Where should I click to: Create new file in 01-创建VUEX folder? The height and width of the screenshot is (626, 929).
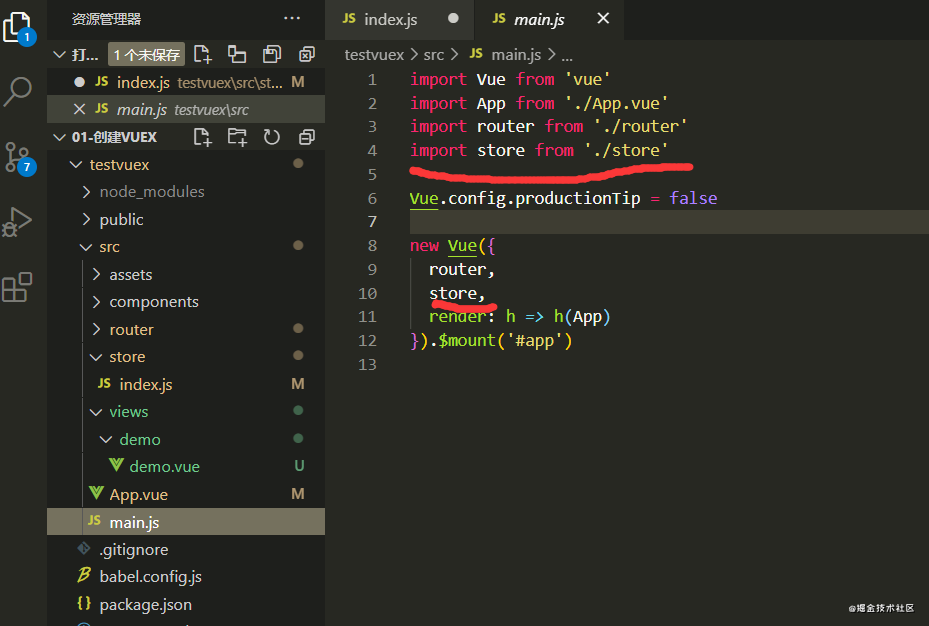tap(202, 137)
